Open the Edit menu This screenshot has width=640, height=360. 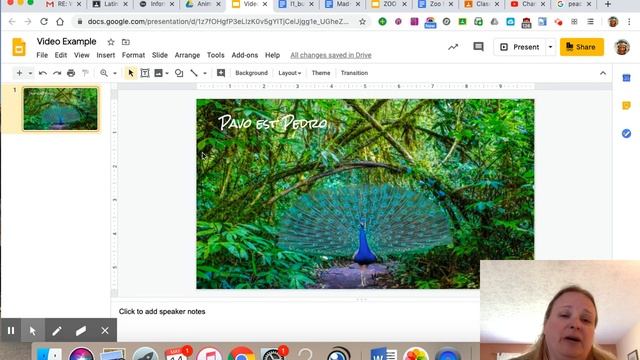(x=61, y=55)
